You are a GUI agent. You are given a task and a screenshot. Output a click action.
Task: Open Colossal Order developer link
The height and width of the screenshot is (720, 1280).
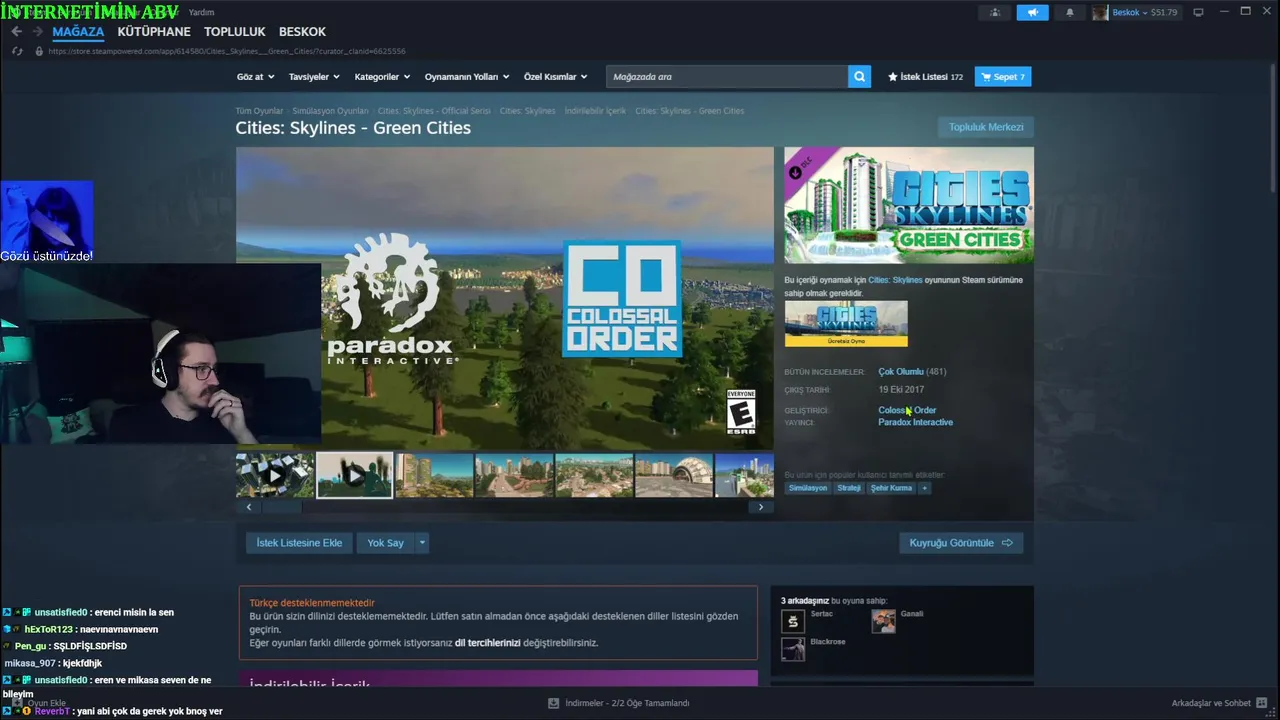coord(907,410)
